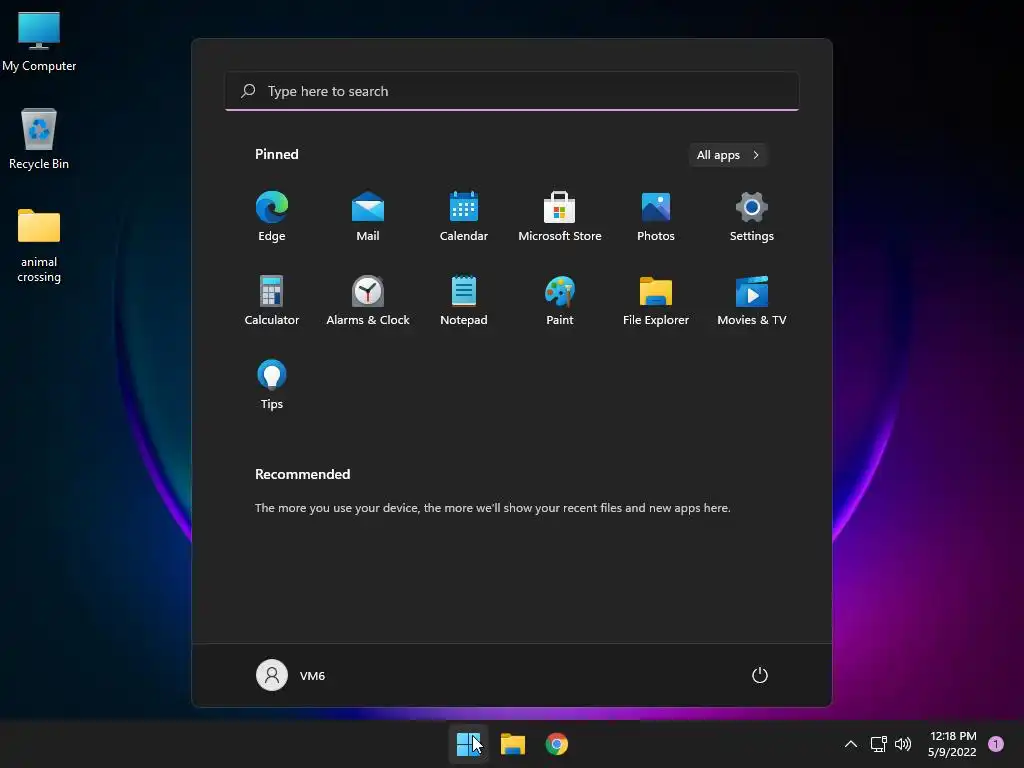Open Microsoft Store from the Start menu
Viewport: 1024px width, 768px height.
pyautogui.click(x=560, y=216)
